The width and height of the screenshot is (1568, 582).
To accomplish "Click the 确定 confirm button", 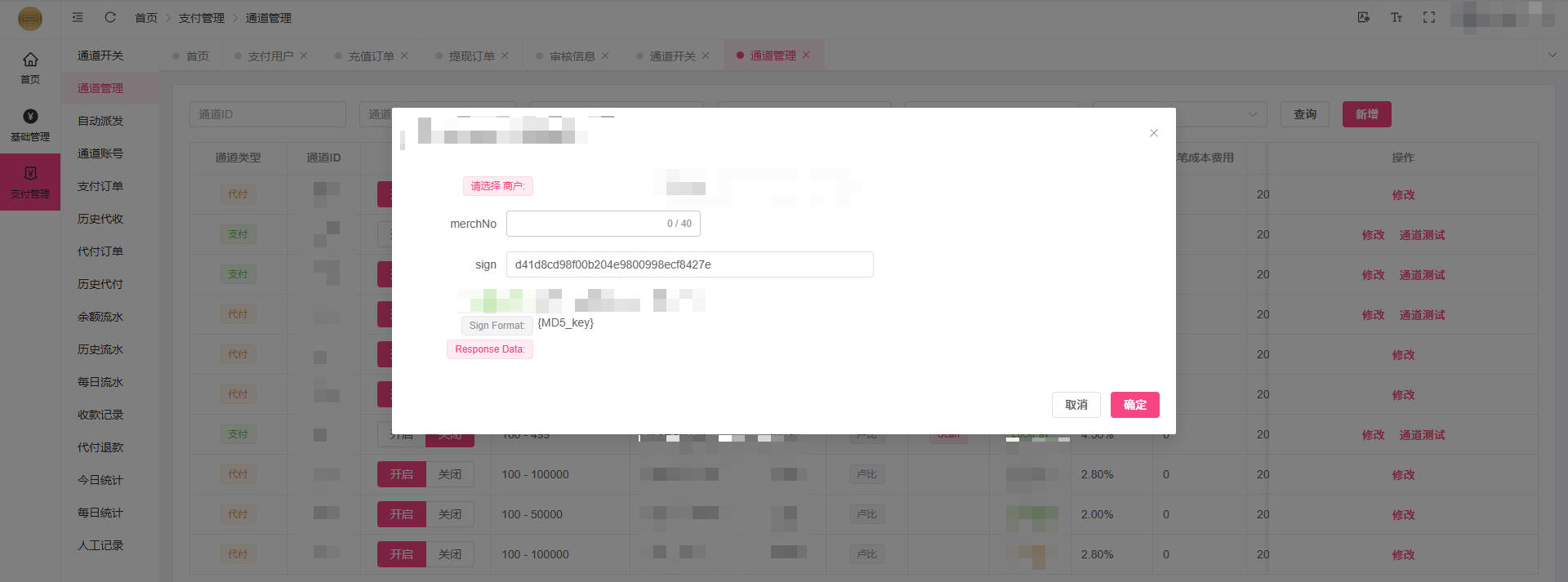I will coord(1134,405).
